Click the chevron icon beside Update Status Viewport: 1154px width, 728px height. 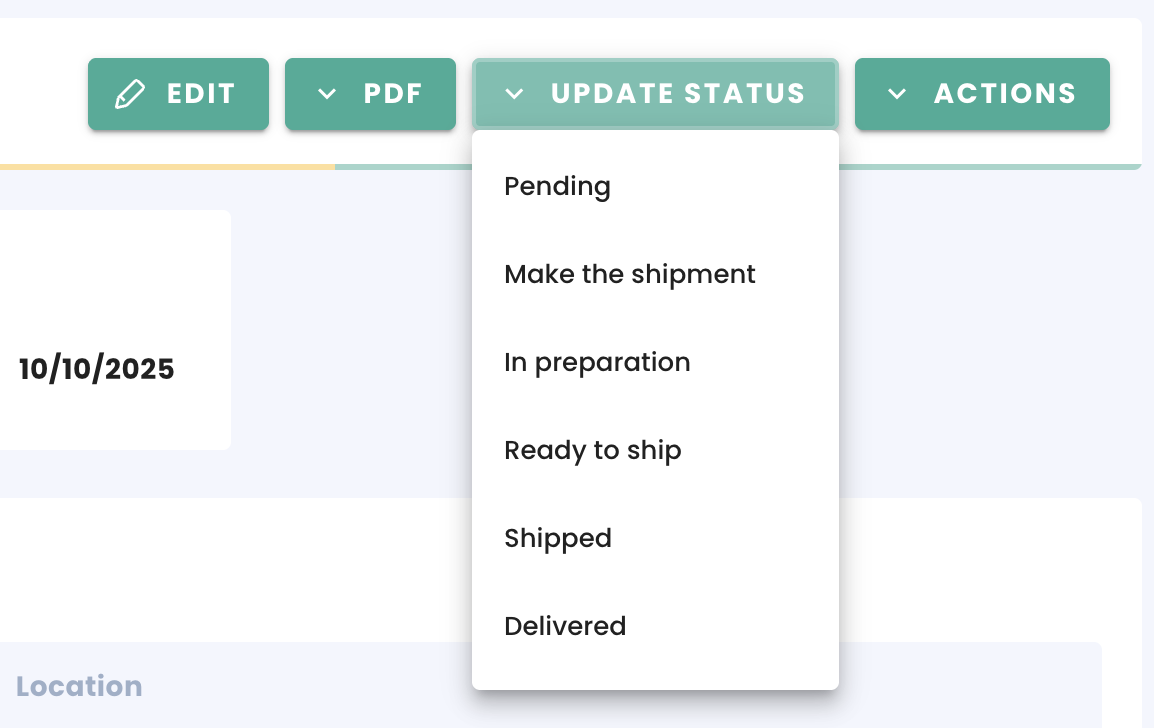(x=514, y=94)
